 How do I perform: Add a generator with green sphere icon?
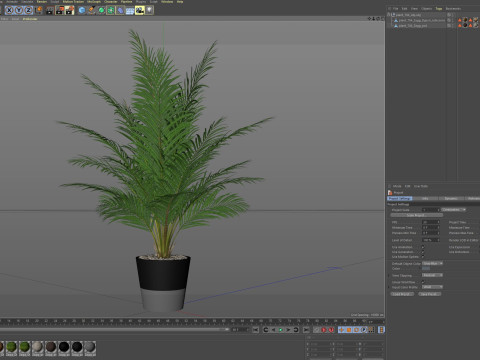[101, 10]
